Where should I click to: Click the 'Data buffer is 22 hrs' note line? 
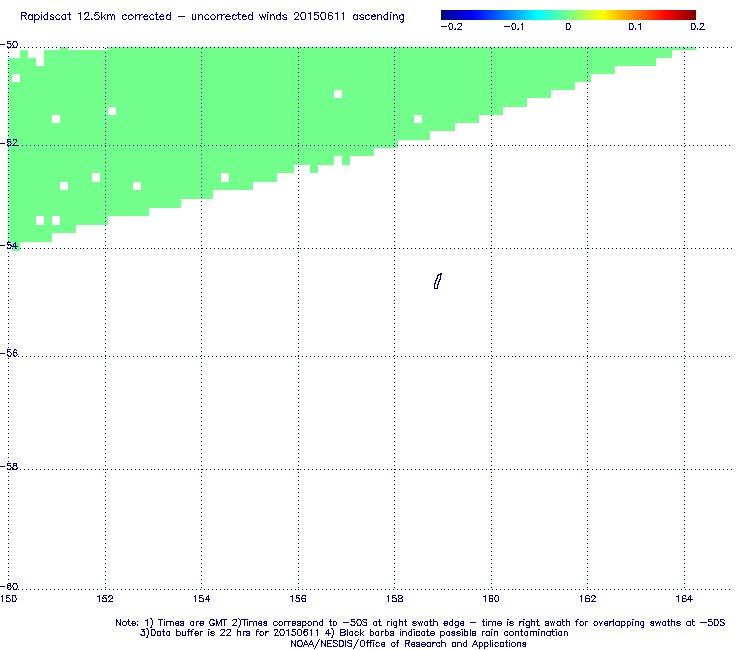354,633
